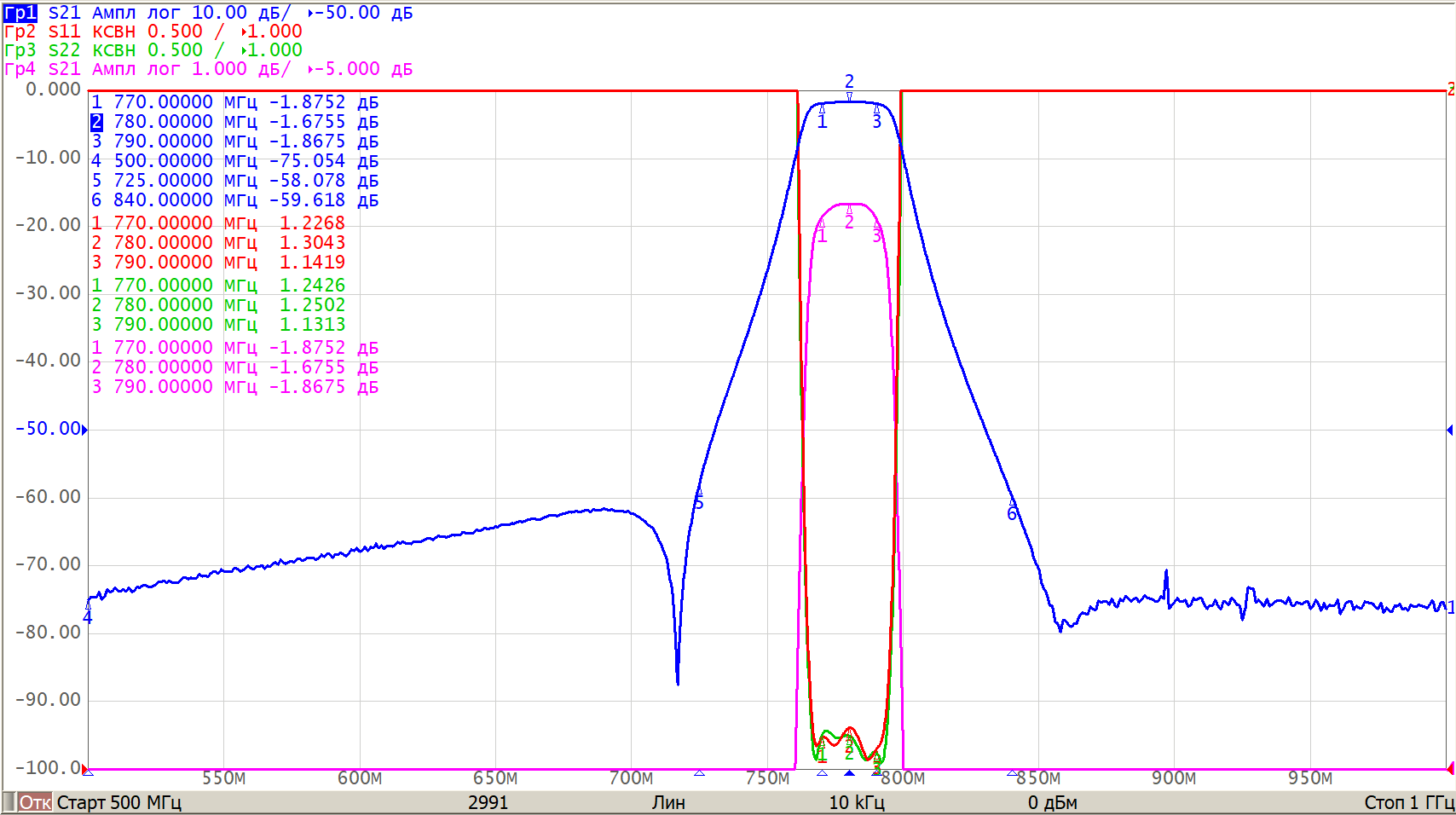The width and height of the screenshot is (1456, 815).
Task: Click the active marker 2 above the passband peak
Action: tap(849, 83)
